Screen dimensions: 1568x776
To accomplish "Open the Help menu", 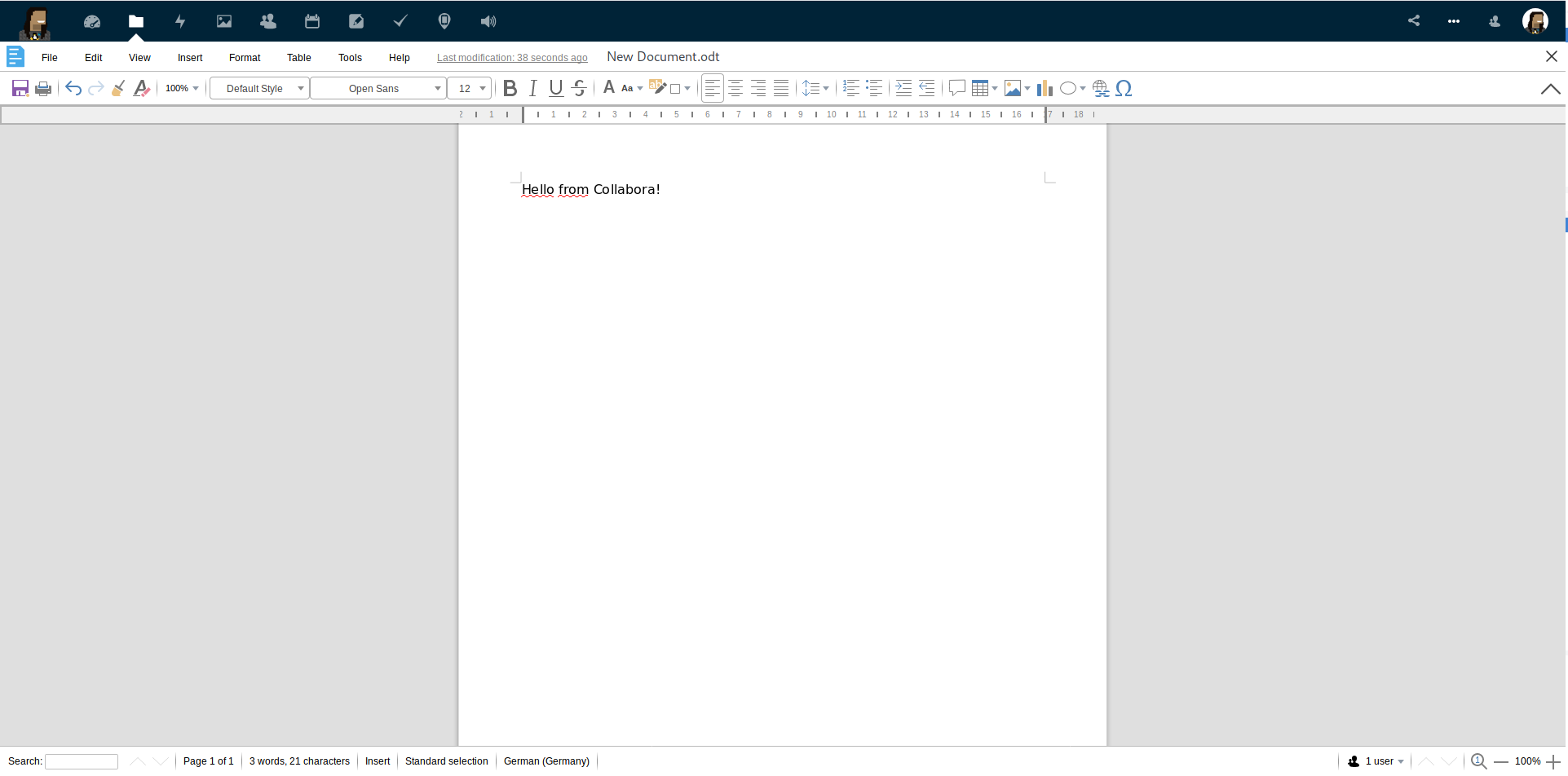I will click(400, 57).
